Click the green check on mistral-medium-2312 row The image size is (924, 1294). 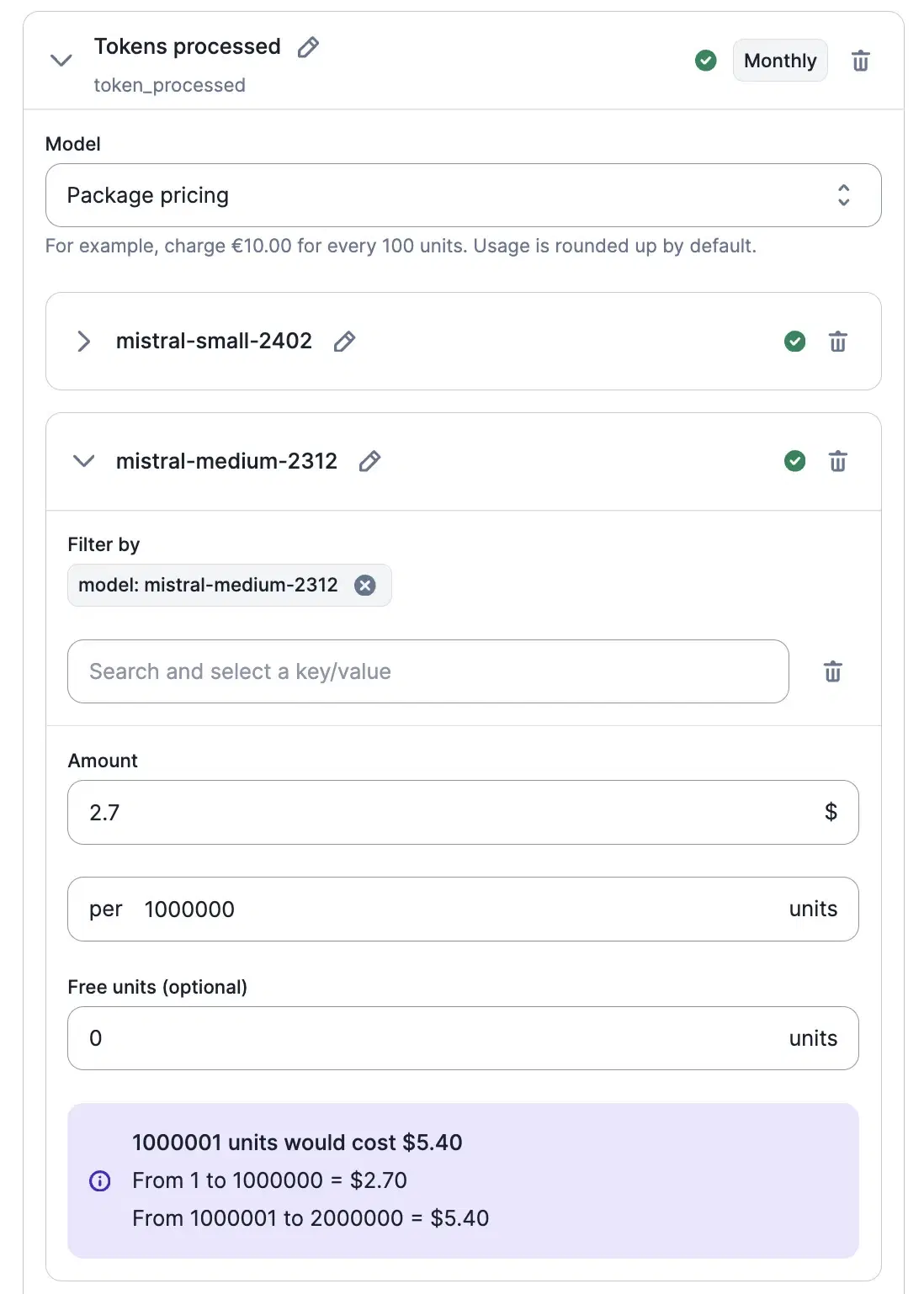click(794, 461)
